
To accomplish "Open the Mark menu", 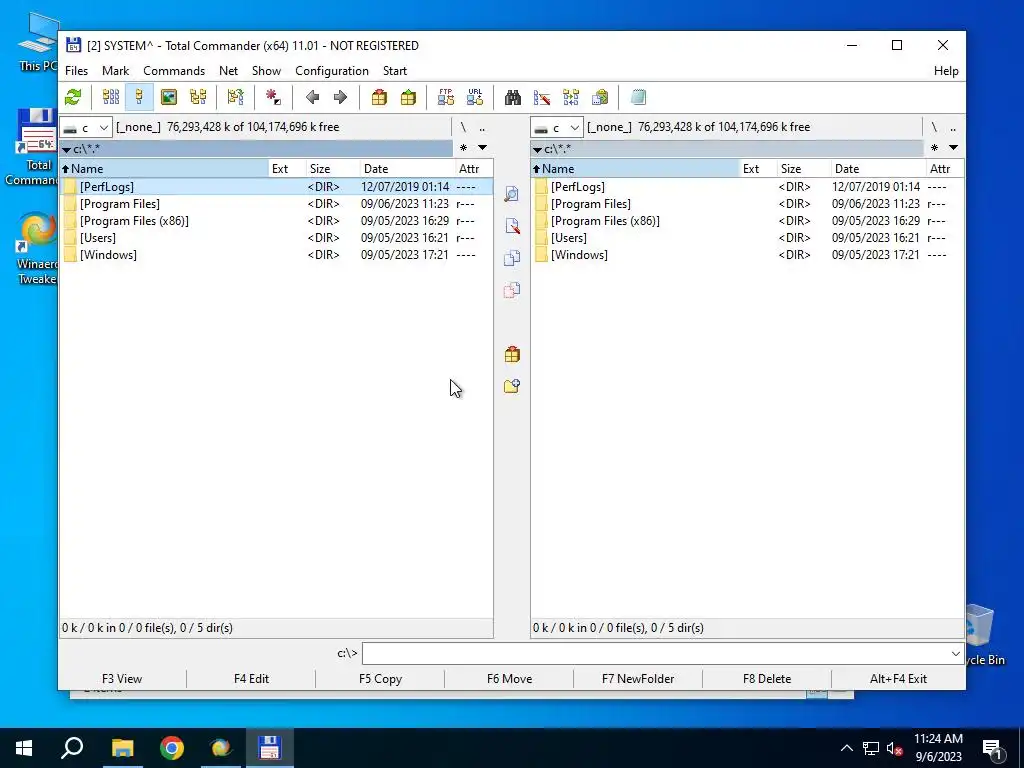I will pyautogui.click(x=116, y=71).
